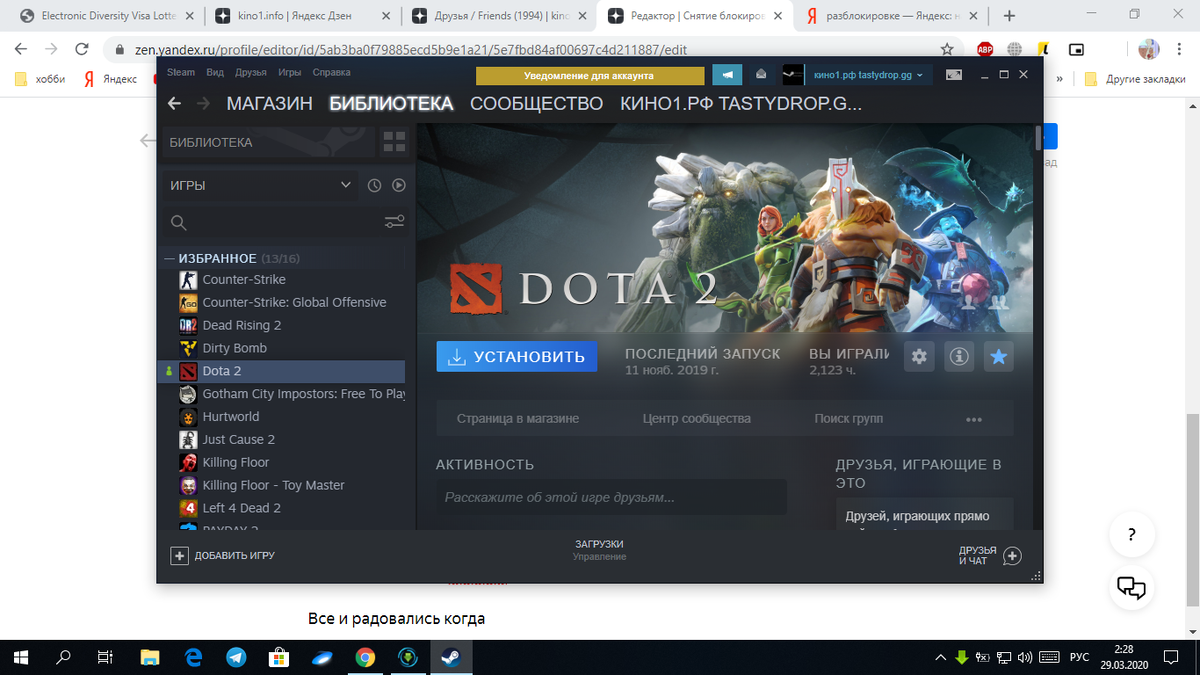Show hidden system tray icons chevron
The width and height of the screenshot is (1200, 675).
[940, 657]
